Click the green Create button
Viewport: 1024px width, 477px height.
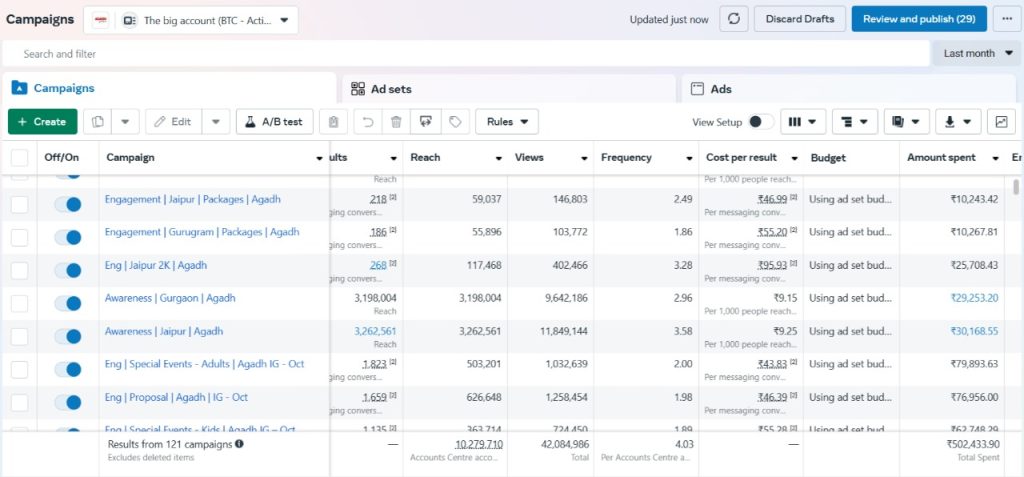point(42,122)
